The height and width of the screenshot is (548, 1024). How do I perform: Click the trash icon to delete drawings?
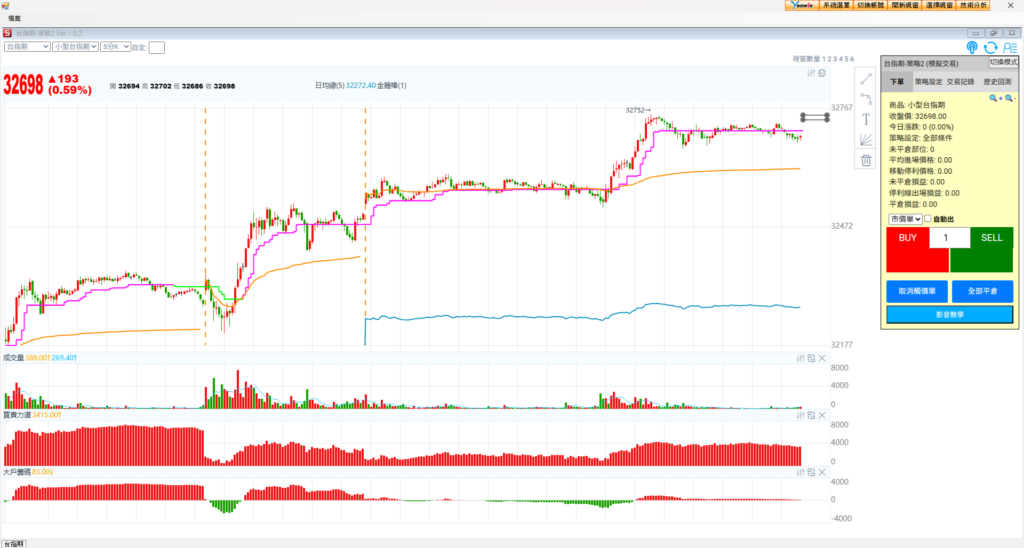(x=866, y=160)
